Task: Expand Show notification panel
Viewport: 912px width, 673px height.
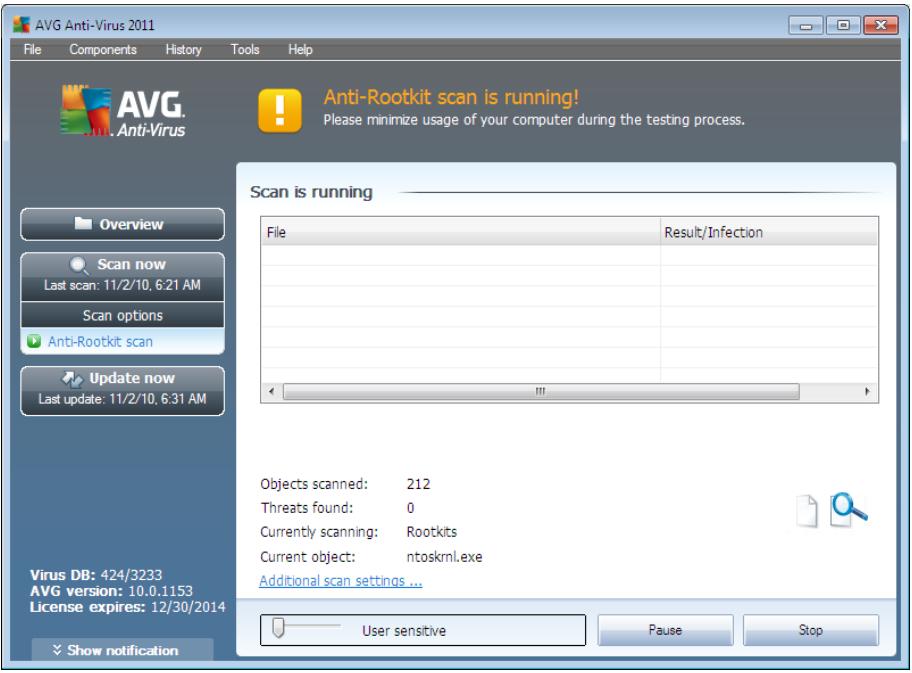Action: coord(122,650)
